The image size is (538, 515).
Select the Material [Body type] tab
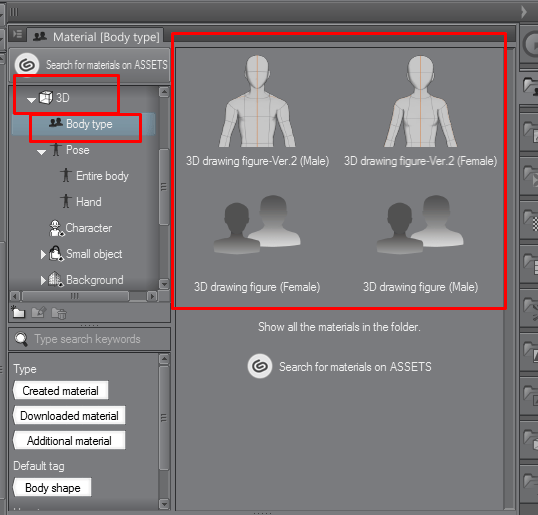click(96, 37)
